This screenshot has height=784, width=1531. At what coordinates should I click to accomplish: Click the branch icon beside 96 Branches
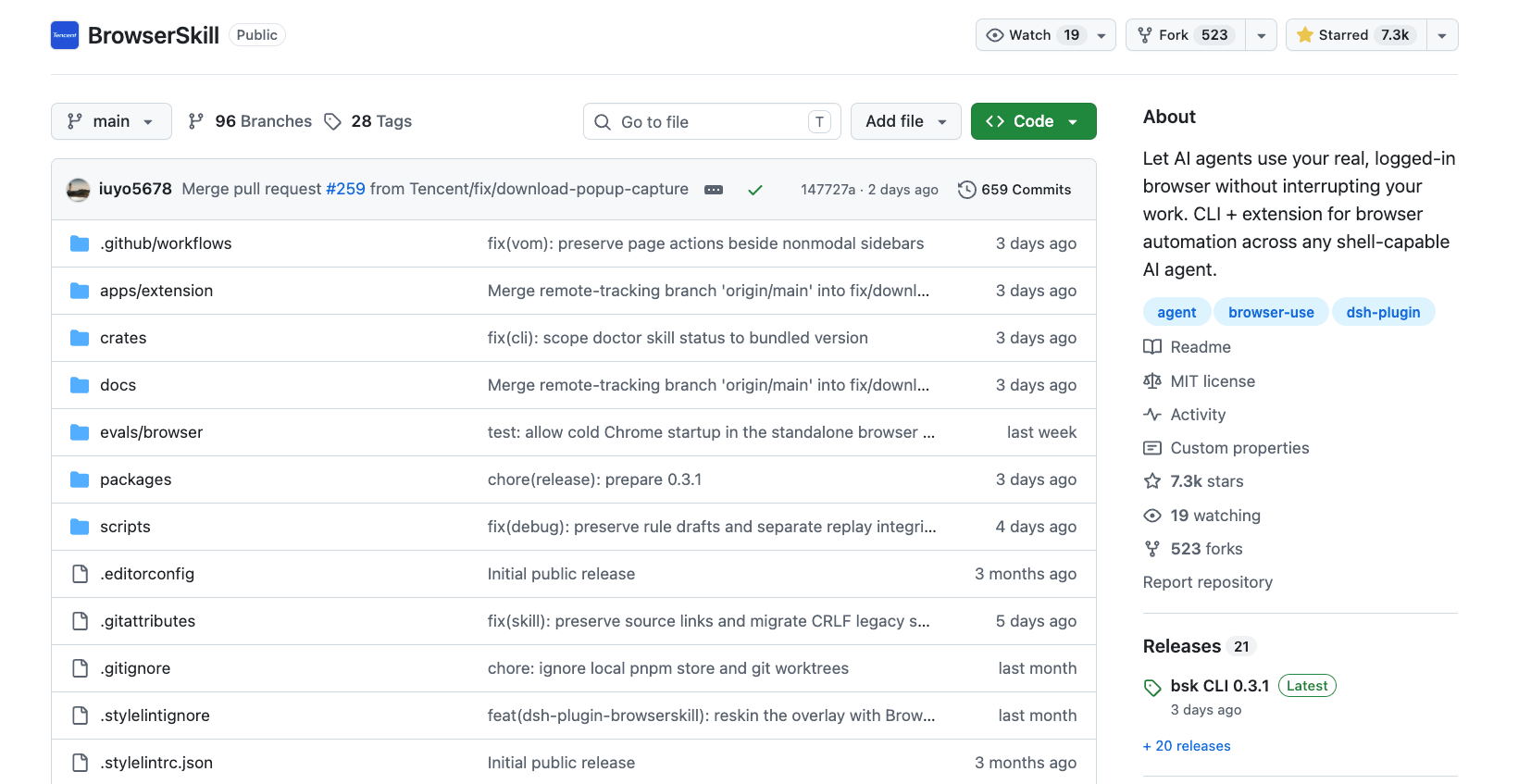tap(196, 121)
